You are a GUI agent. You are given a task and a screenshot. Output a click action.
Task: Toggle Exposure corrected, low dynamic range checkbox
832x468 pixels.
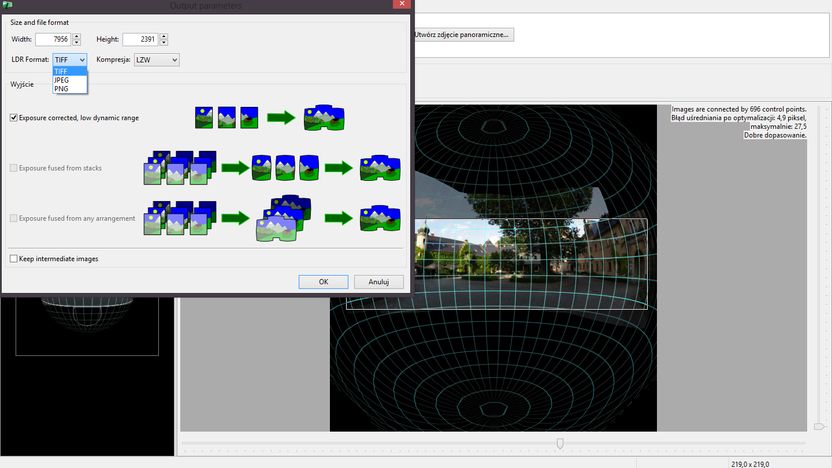pos(14,118)
